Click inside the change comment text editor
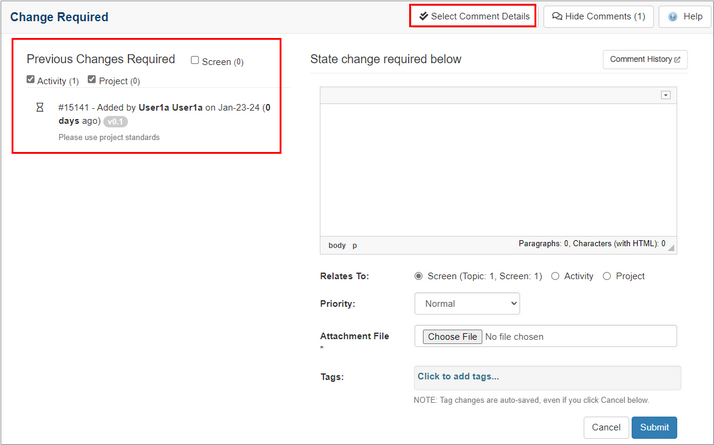Viewport: 714px width, 445px height. (497, 165)
